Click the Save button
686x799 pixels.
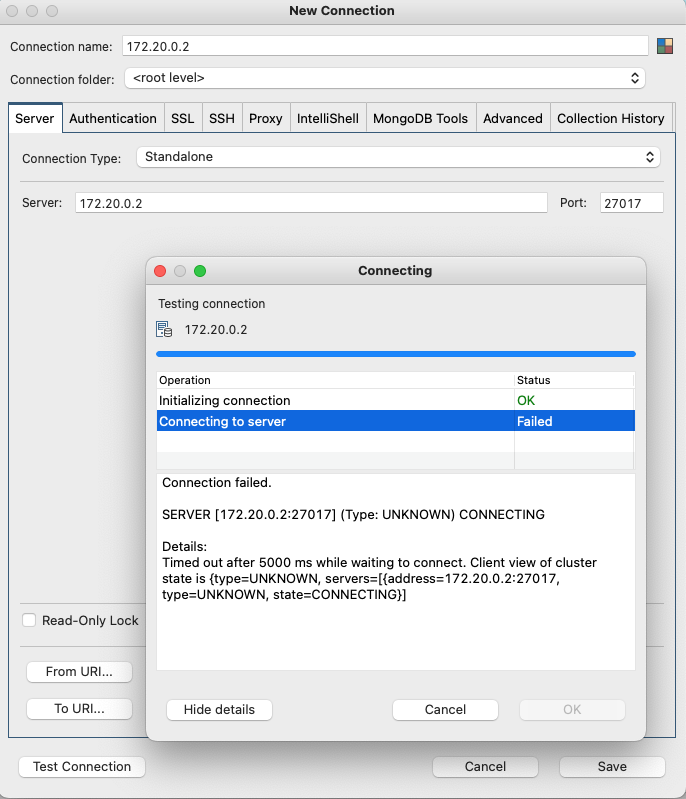pyautogui.click(x=612, y=766)
